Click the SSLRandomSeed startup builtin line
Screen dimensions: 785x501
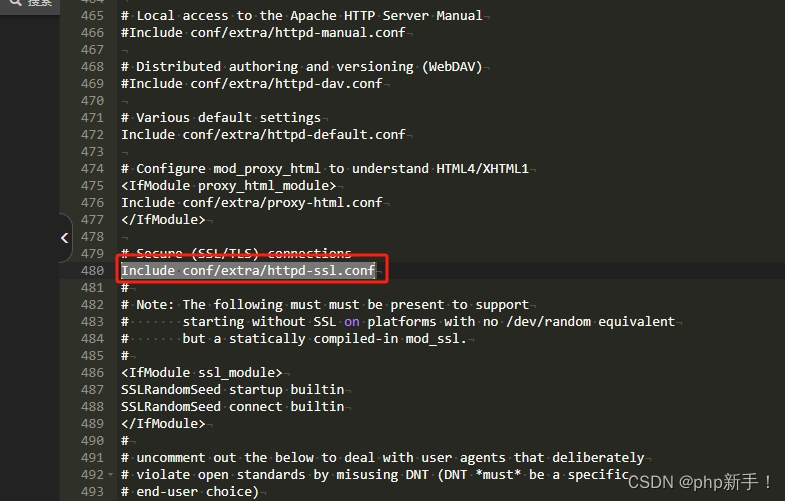232,390
